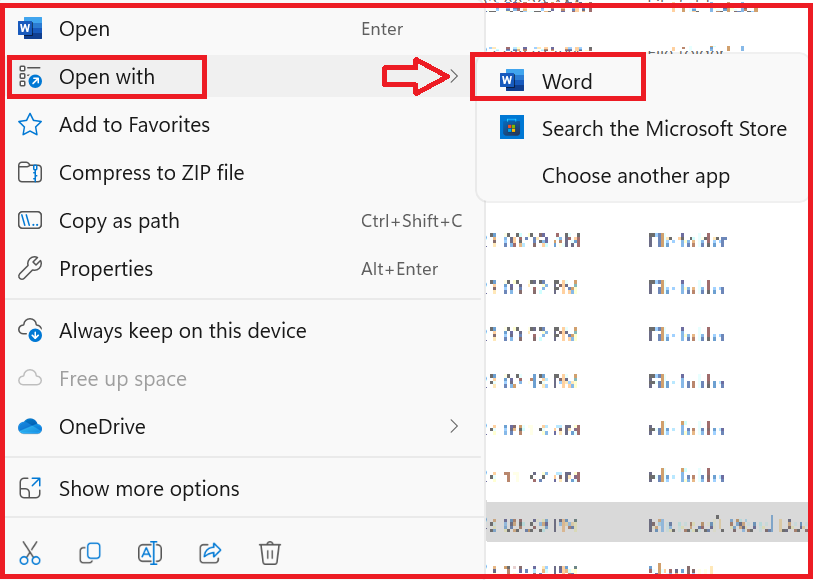Click the Show more options icon

point(30,488)
